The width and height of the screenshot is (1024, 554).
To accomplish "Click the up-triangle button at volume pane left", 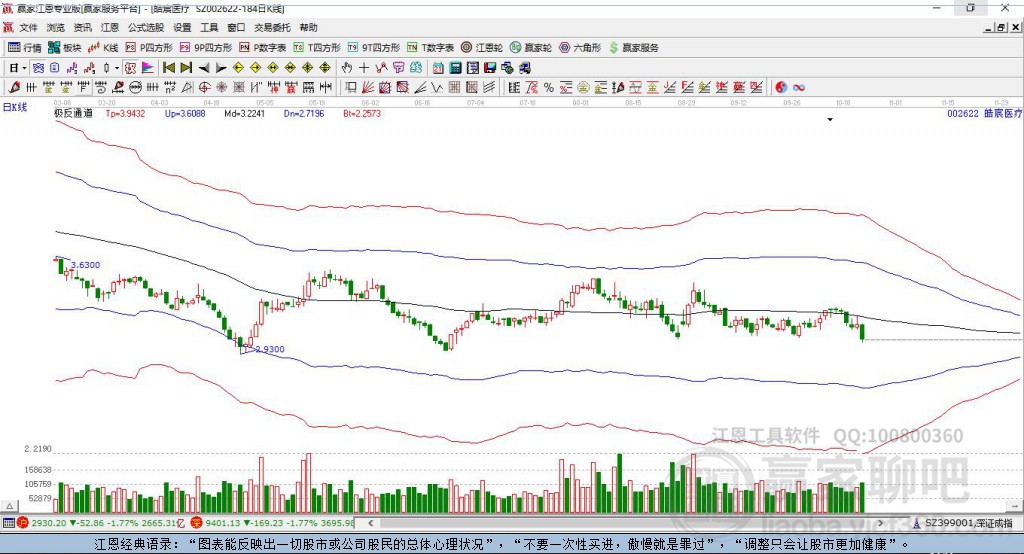I will pyautogui.click(x=9, y=506).
